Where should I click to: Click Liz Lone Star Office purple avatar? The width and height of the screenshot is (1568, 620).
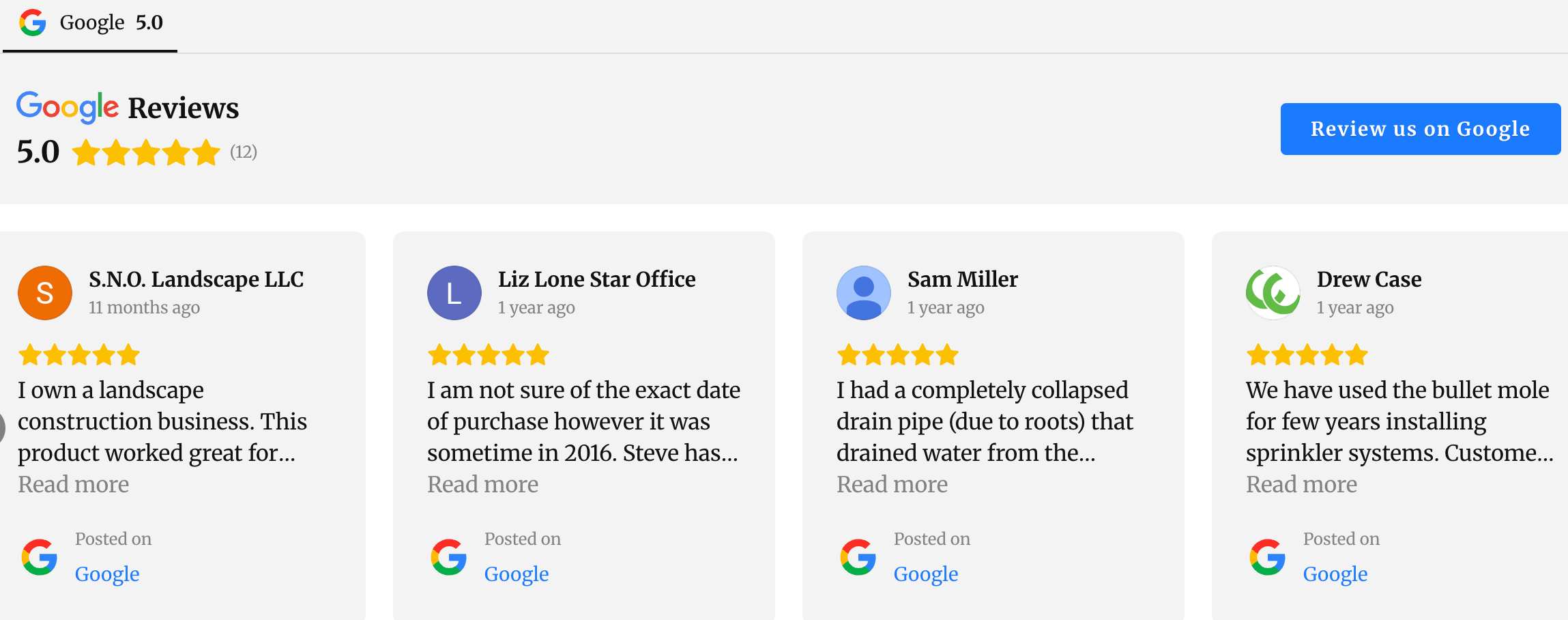tap(454, 293)
